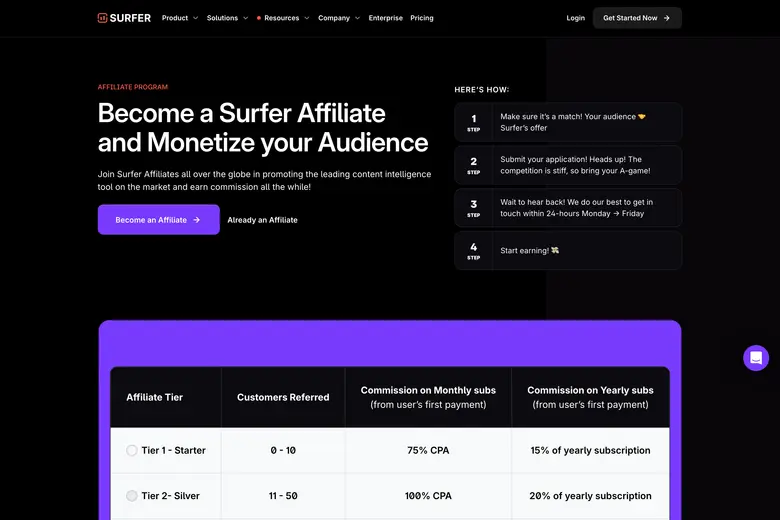Click the HERE'S HOW: heading
The height and width of the screenshot is (520, 780).
[482, 90]
